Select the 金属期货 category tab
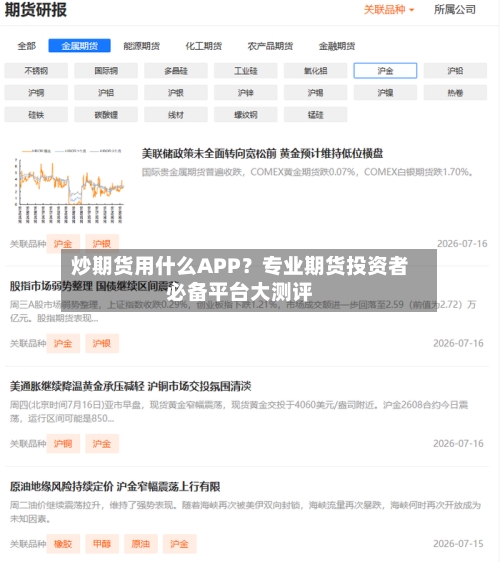 (80, 46)
